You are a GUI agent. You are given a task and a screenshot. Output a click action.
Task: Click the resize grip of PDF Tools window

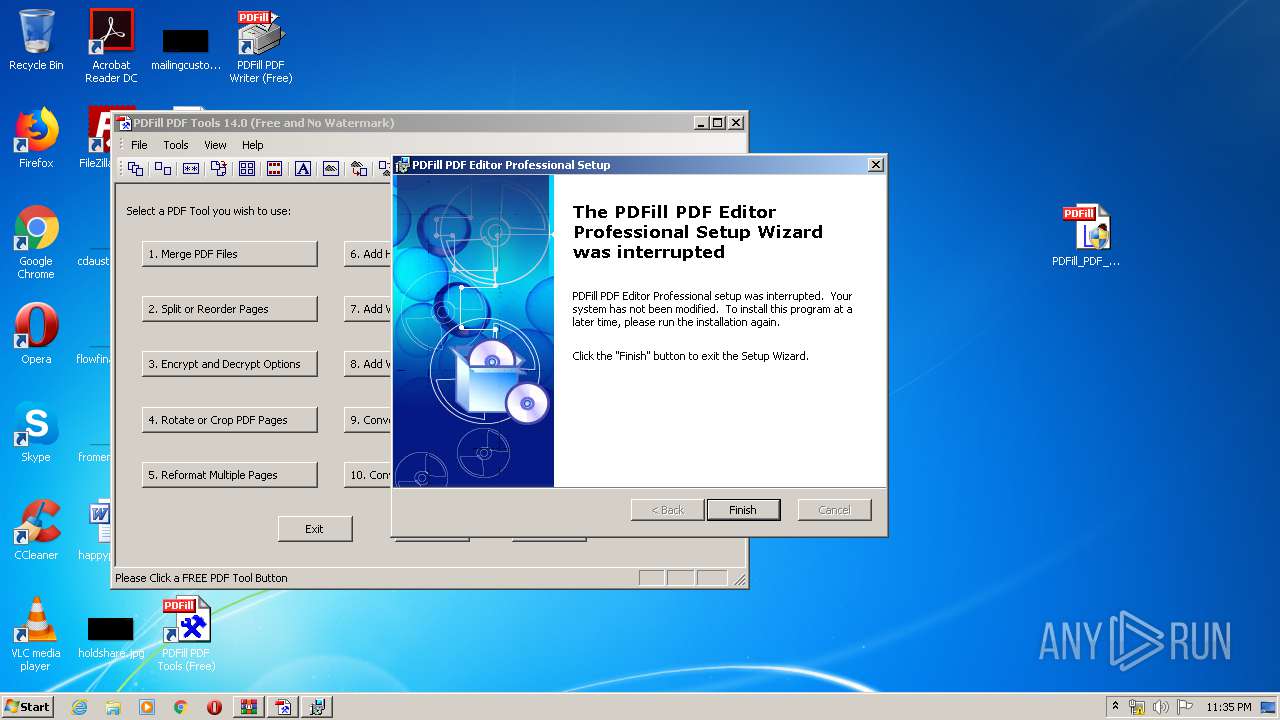coord(740,579)
